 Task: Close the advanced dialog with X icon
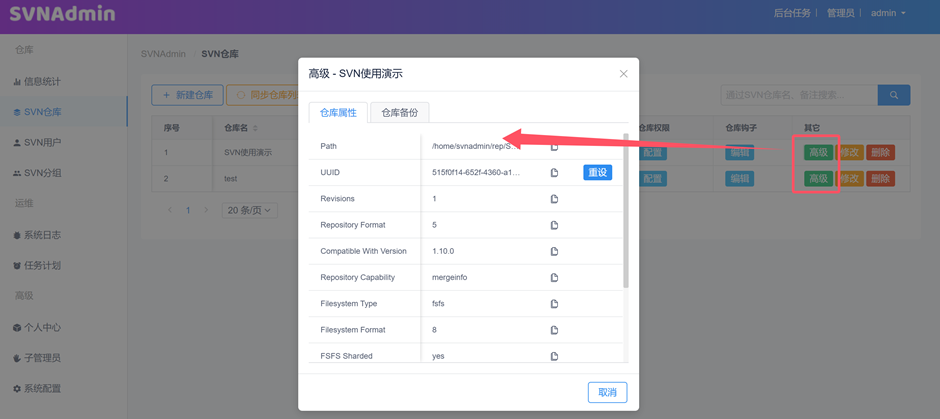click(x=623, y=74)
